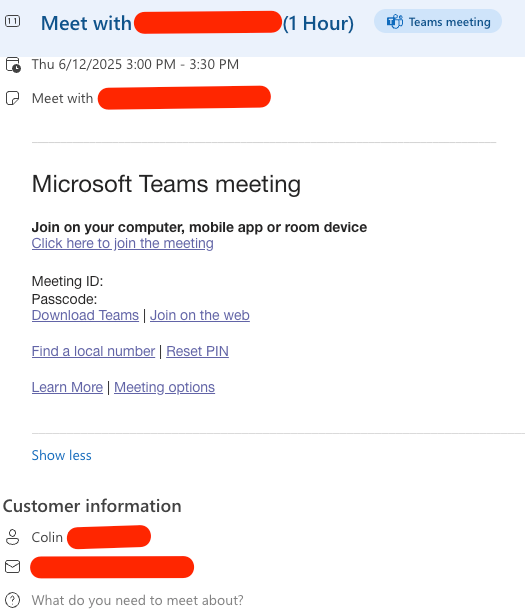Select the Join on the web link
The width and height of the screenshot is (525, 614).
pos(200,315)
